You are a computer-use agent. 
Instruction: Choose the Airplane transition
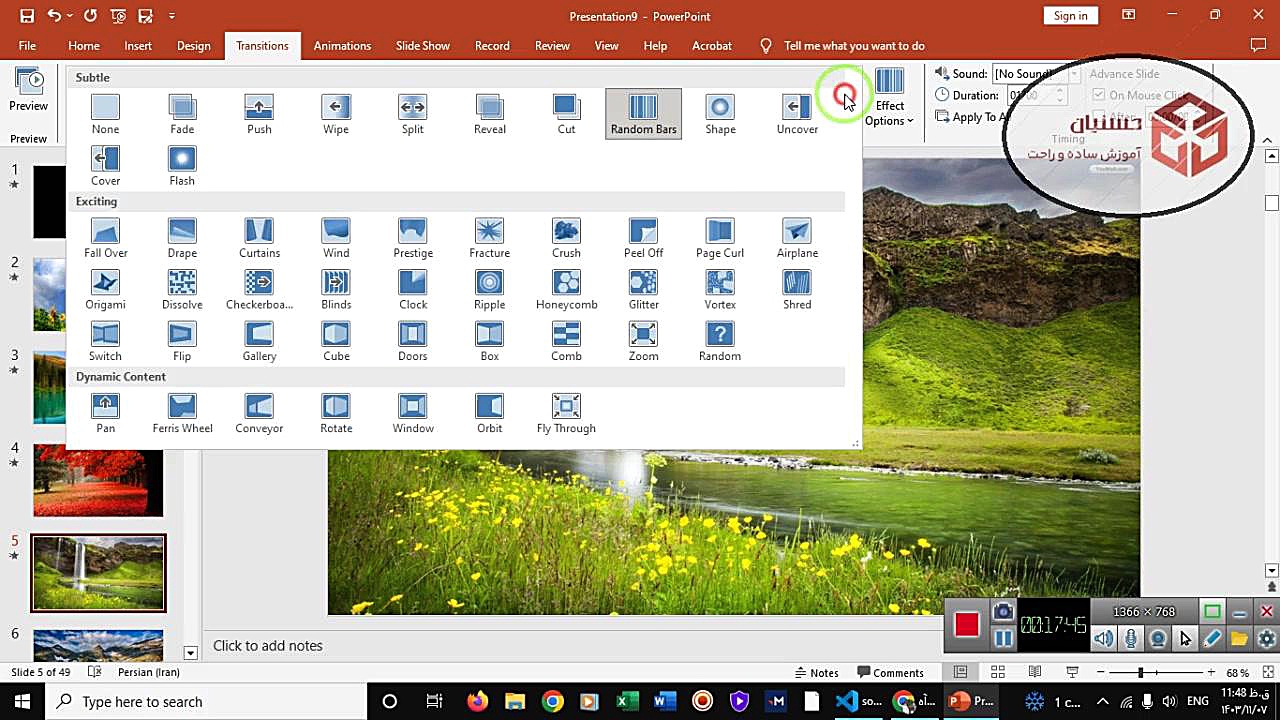click(x=797, y=238)
